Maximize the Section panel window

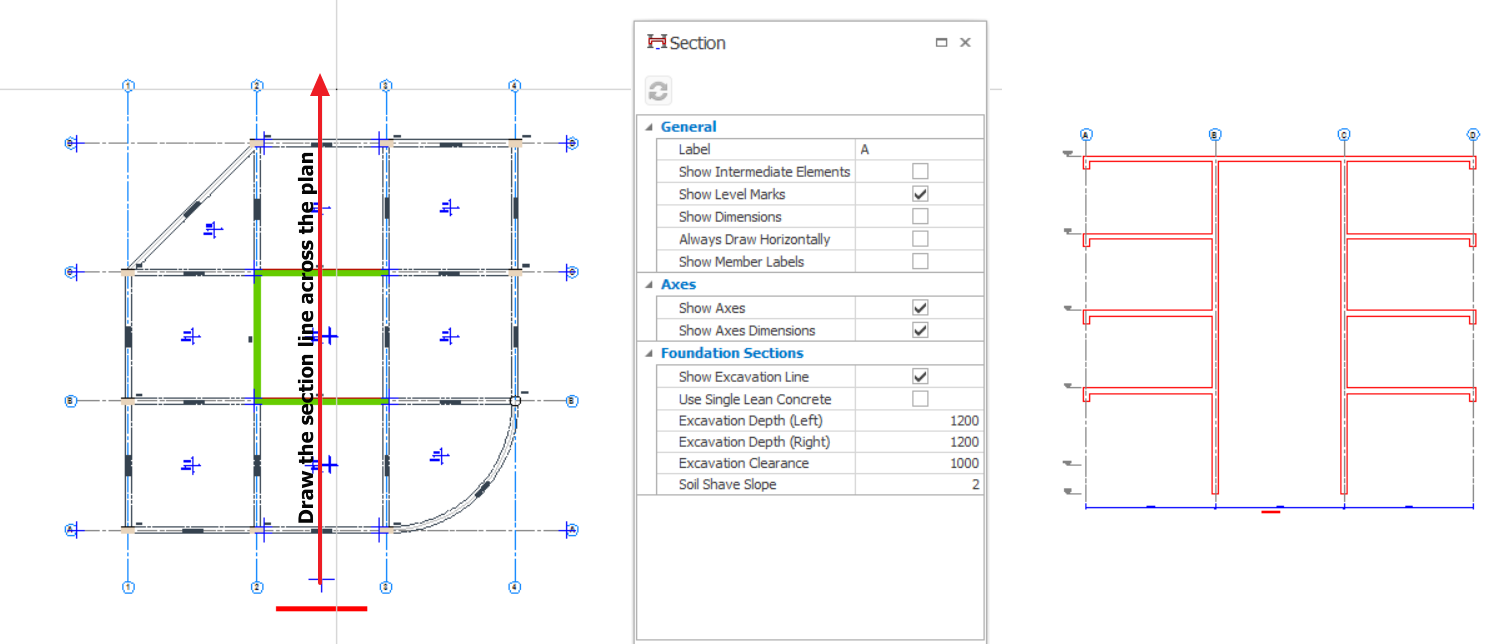(x=941, y=43)
